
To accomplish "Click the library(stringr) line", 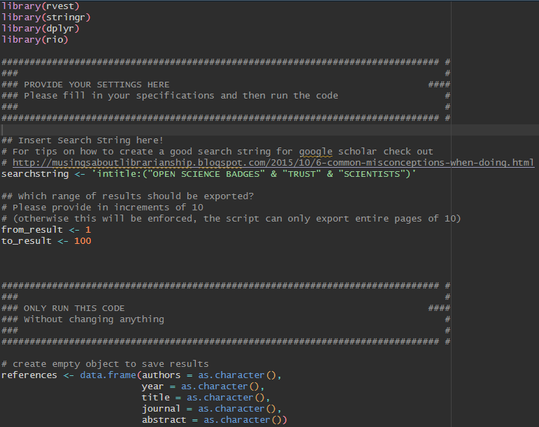I will pos(46,17).
